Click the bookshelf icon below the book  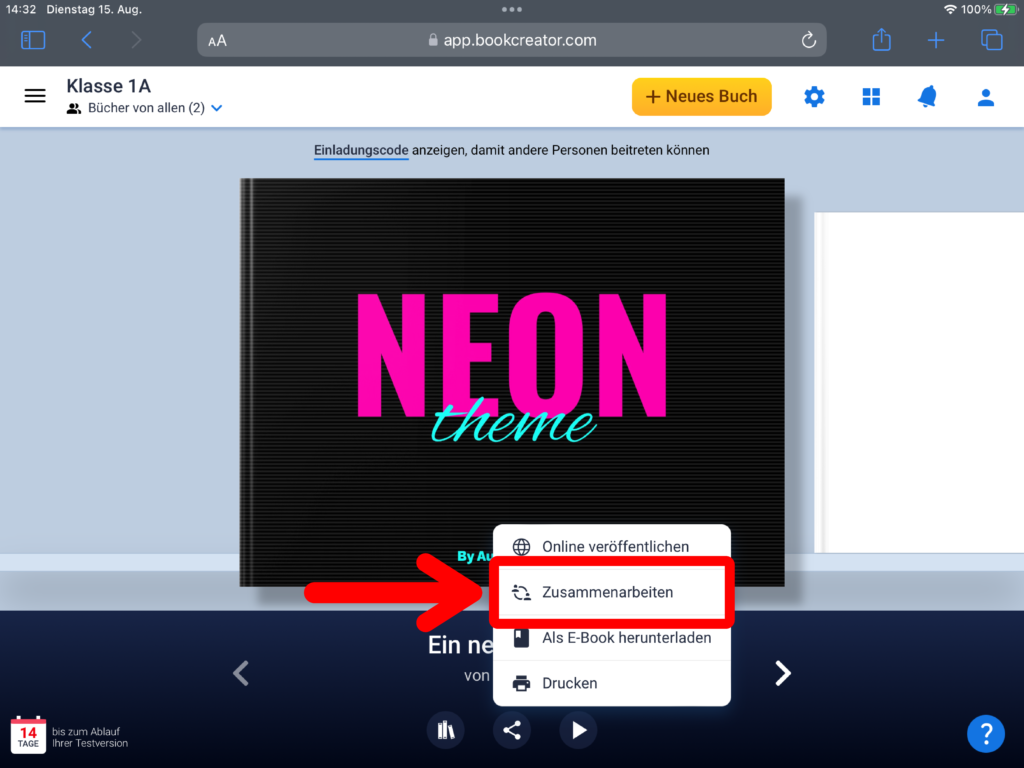pos(446,730)
